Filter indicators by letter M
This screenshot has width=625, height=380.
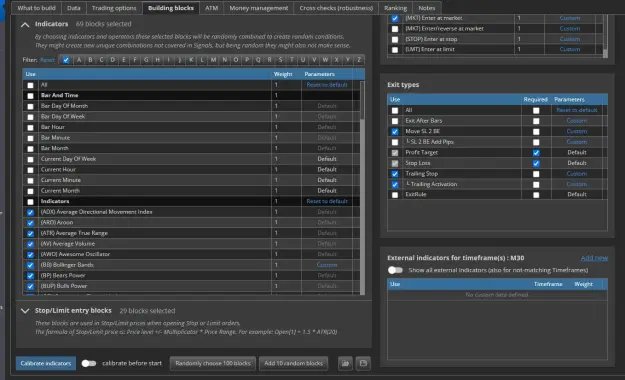213,60
